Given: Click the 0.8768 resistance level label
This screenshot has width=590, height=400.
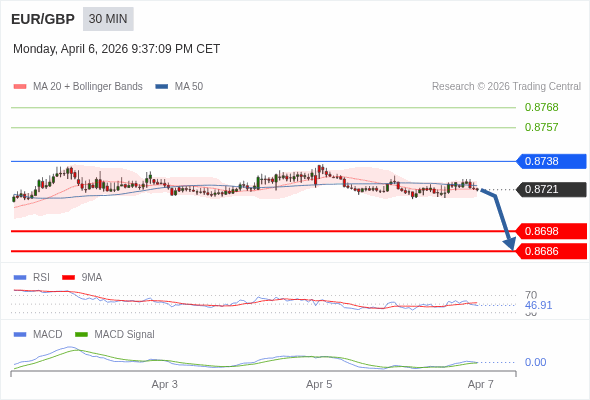Looking at the screenshot, I should click(541, 107).
